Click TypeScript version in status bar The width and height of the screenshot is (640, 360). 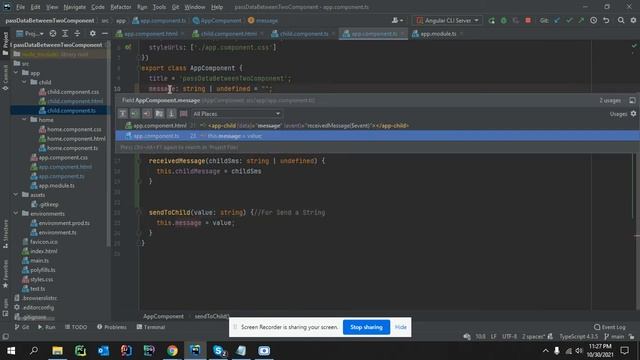(578, 337)
